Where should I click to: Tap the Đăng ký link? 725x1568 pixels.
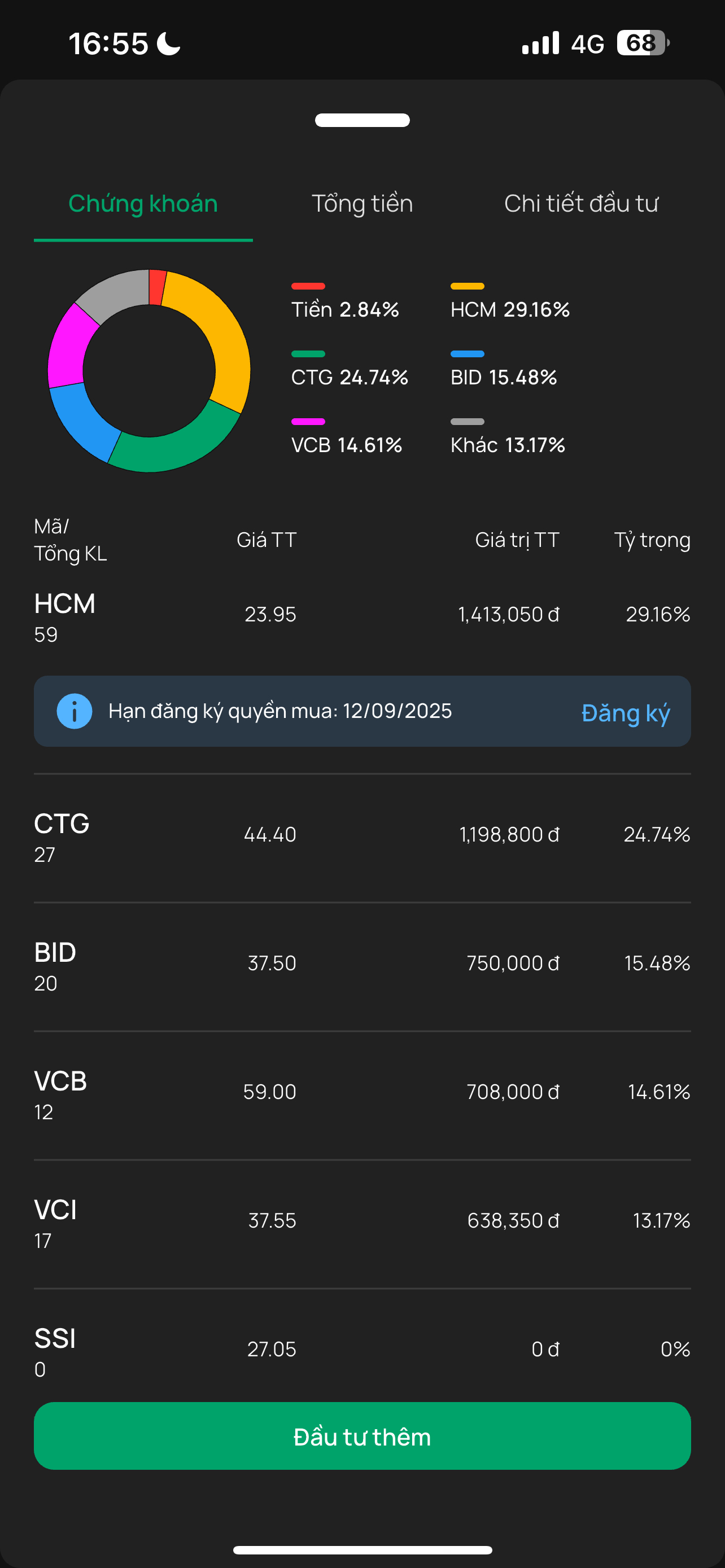pos(625,713)
